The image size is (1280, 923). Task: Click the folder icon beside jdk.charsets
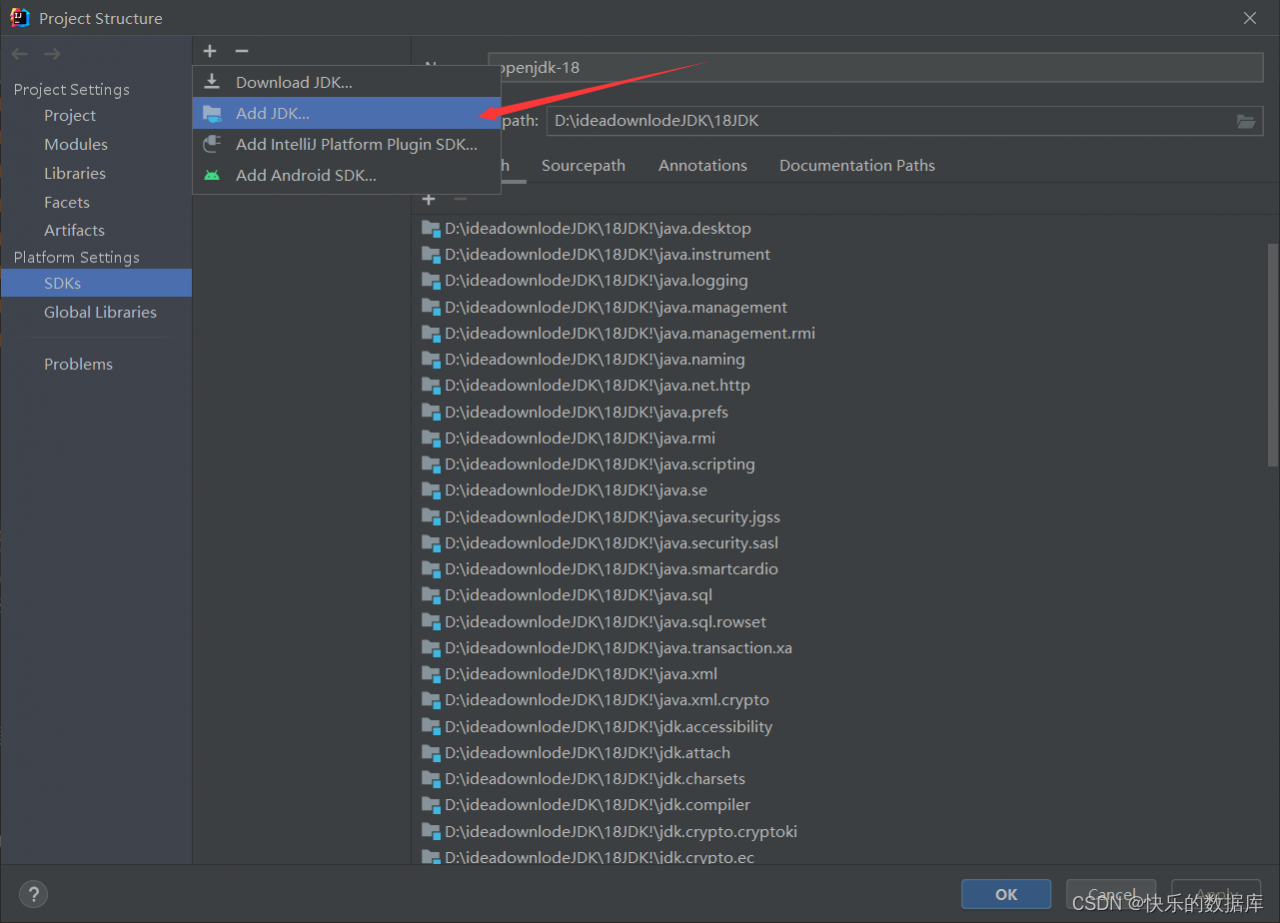[x=431, y=779]
